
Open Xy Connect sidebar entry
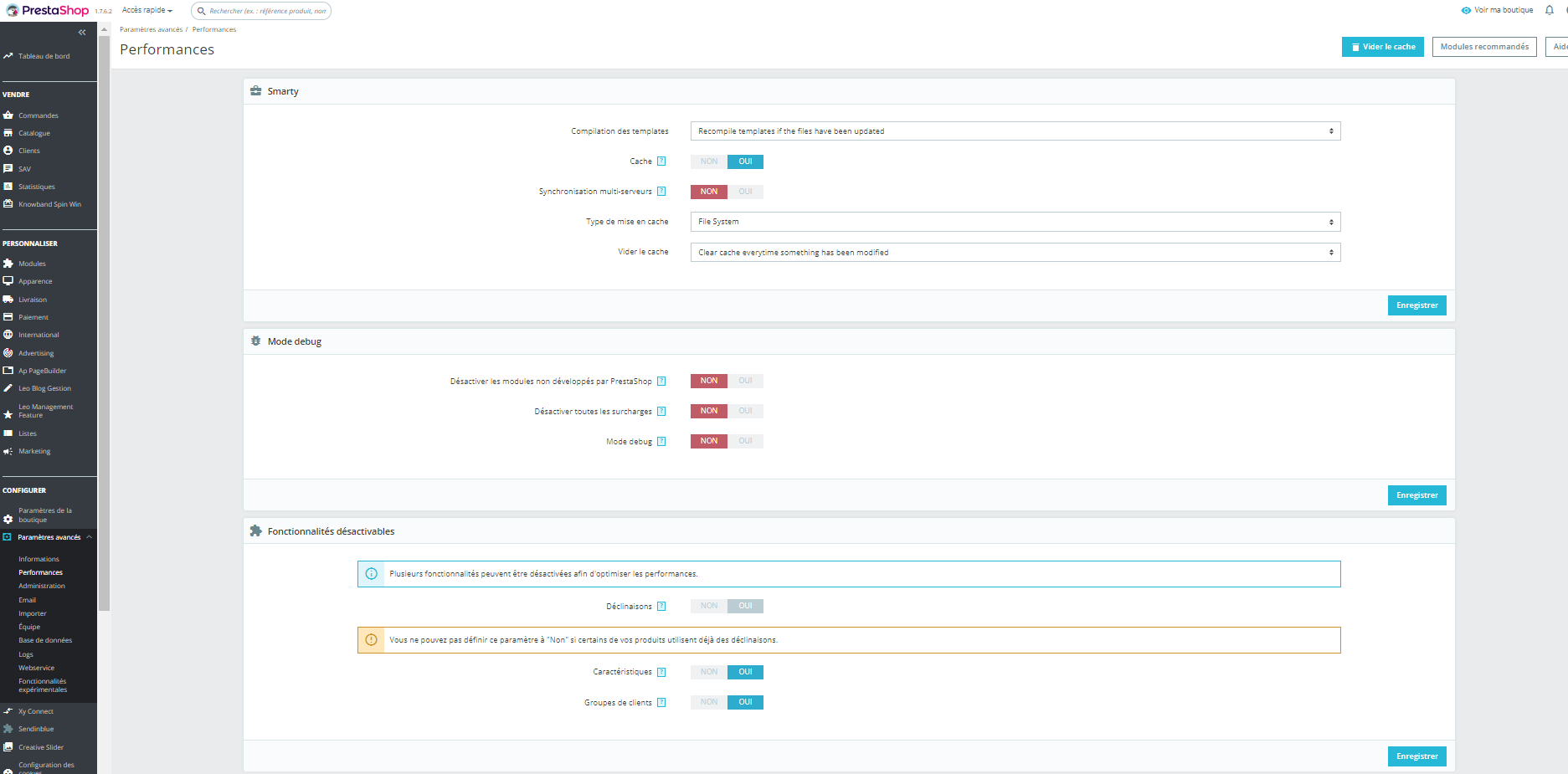[36, 711]
